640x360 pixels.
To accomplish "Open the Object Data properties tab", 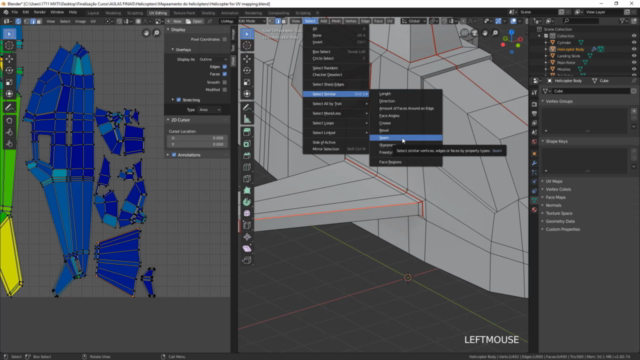I will click(534, 200).
